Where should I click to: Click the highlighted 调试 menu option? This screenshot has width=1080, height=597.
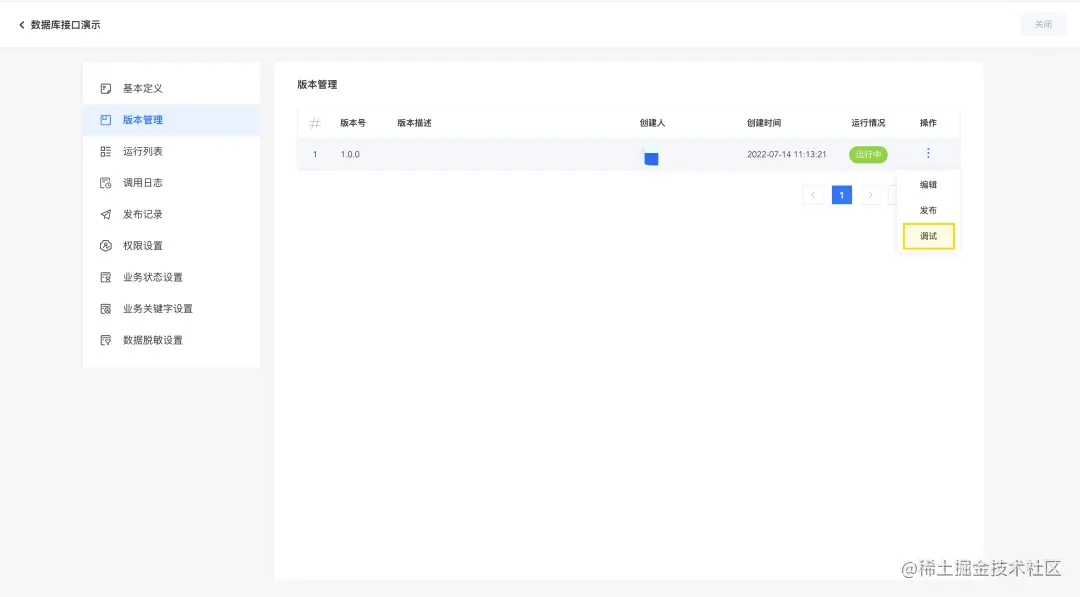[x=928, y=236]
